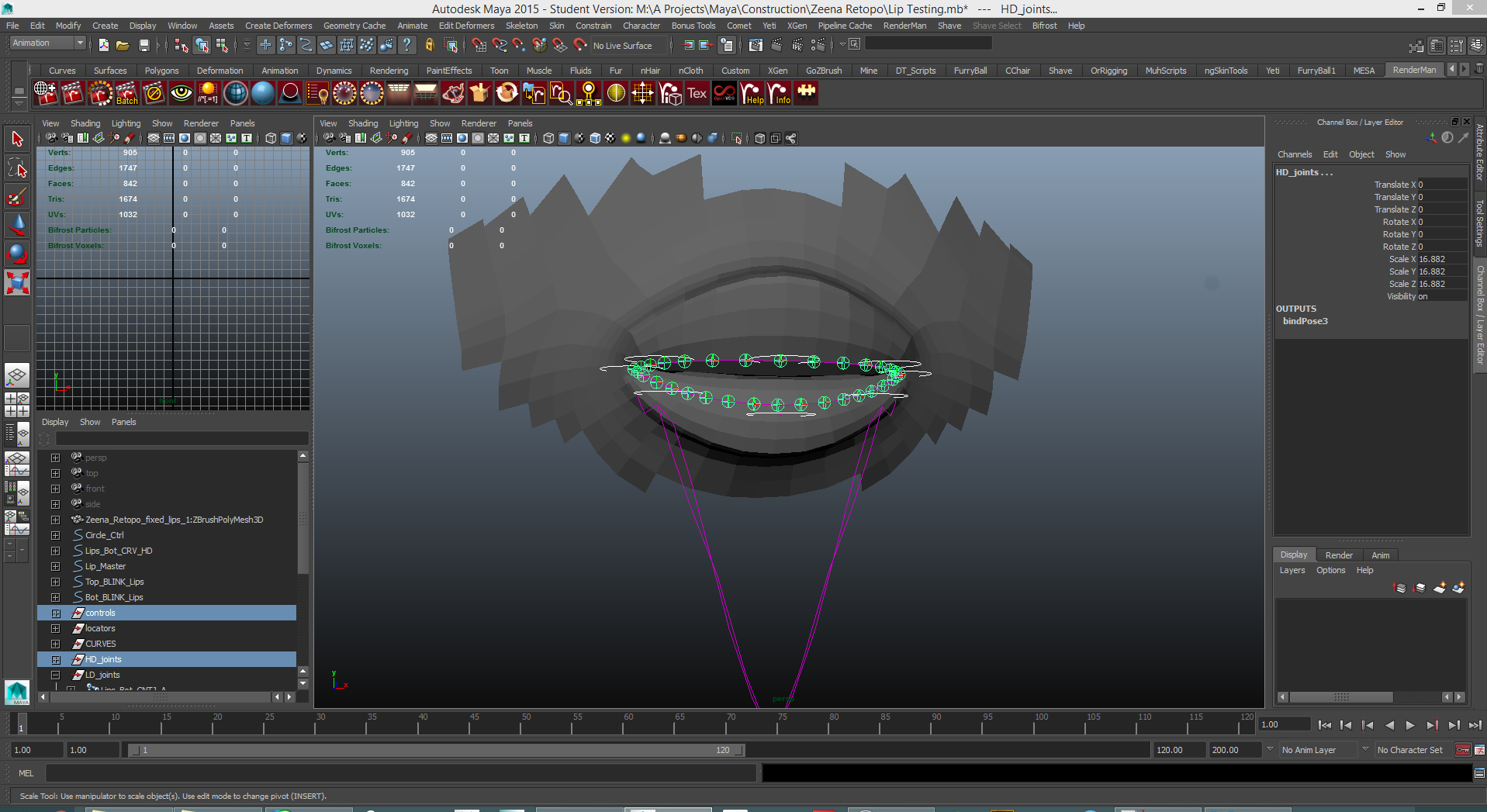
Task: Switch to the Polygons shelf tab
Action: [x=161, y=71]
